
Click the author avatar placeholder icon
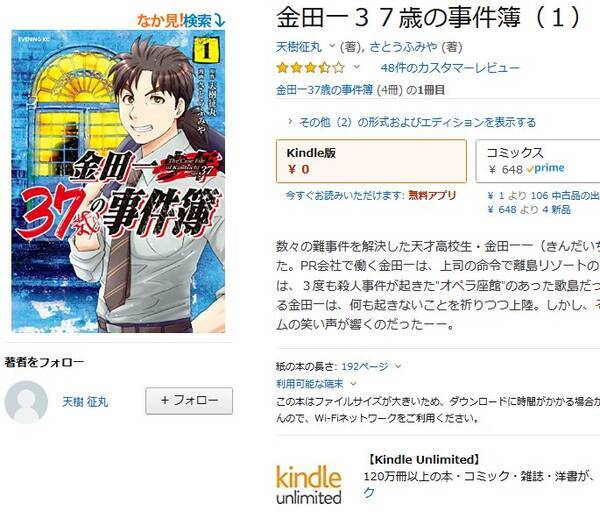point(26,402)
